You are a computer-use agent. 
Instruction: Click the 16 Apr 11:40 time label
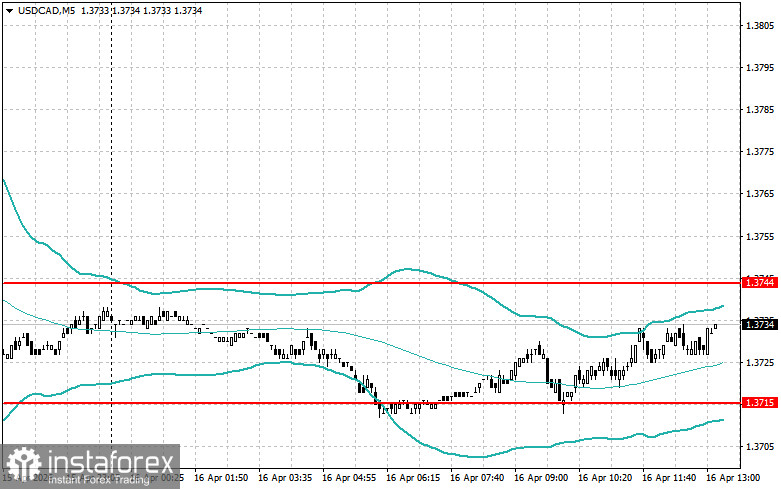pyautogui.click(x=669, y=478)
